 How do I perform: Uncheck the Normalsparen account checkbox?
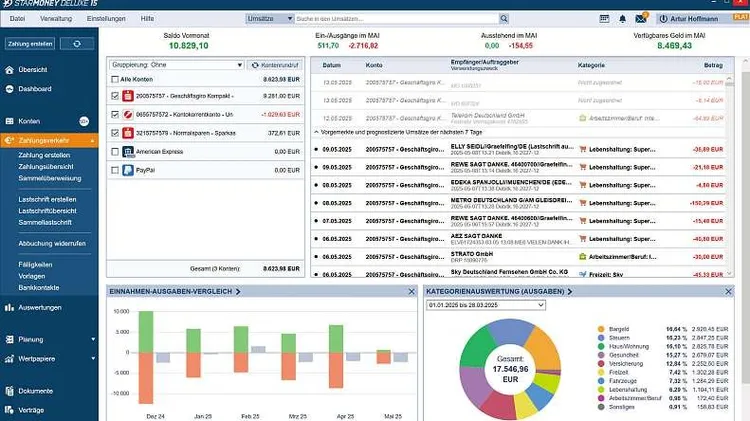tap(115, 133)
